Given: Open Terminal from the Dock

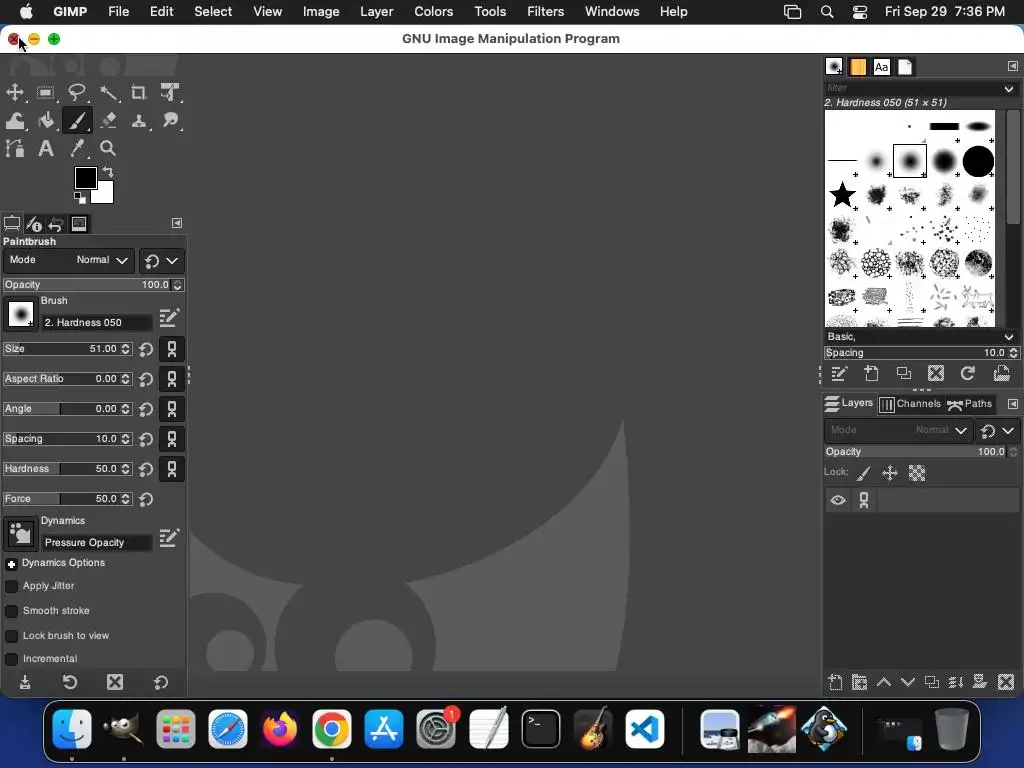Looking at the screenshot, I should (540, 729).
